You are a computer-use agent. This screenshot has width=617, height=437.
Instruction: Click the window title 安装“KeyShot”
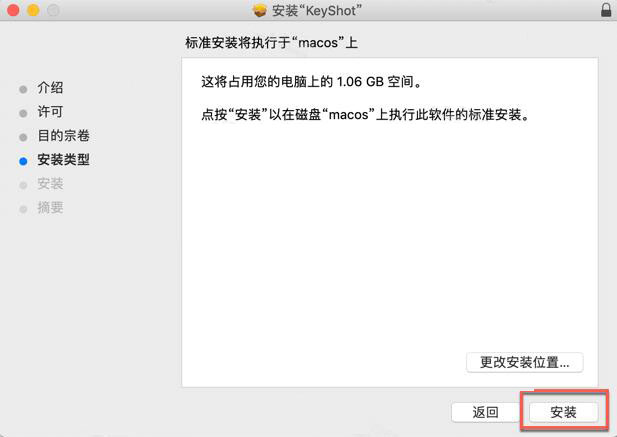click(x=316, y=11)
